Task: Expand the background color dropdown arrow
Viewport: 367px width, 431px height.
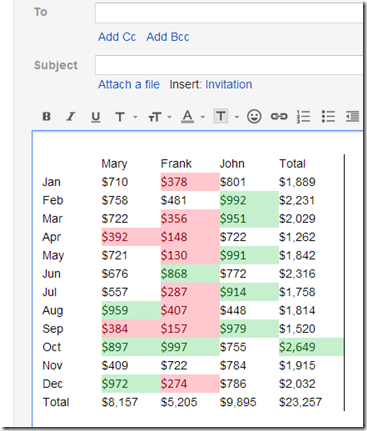Action: click(237, 117)
